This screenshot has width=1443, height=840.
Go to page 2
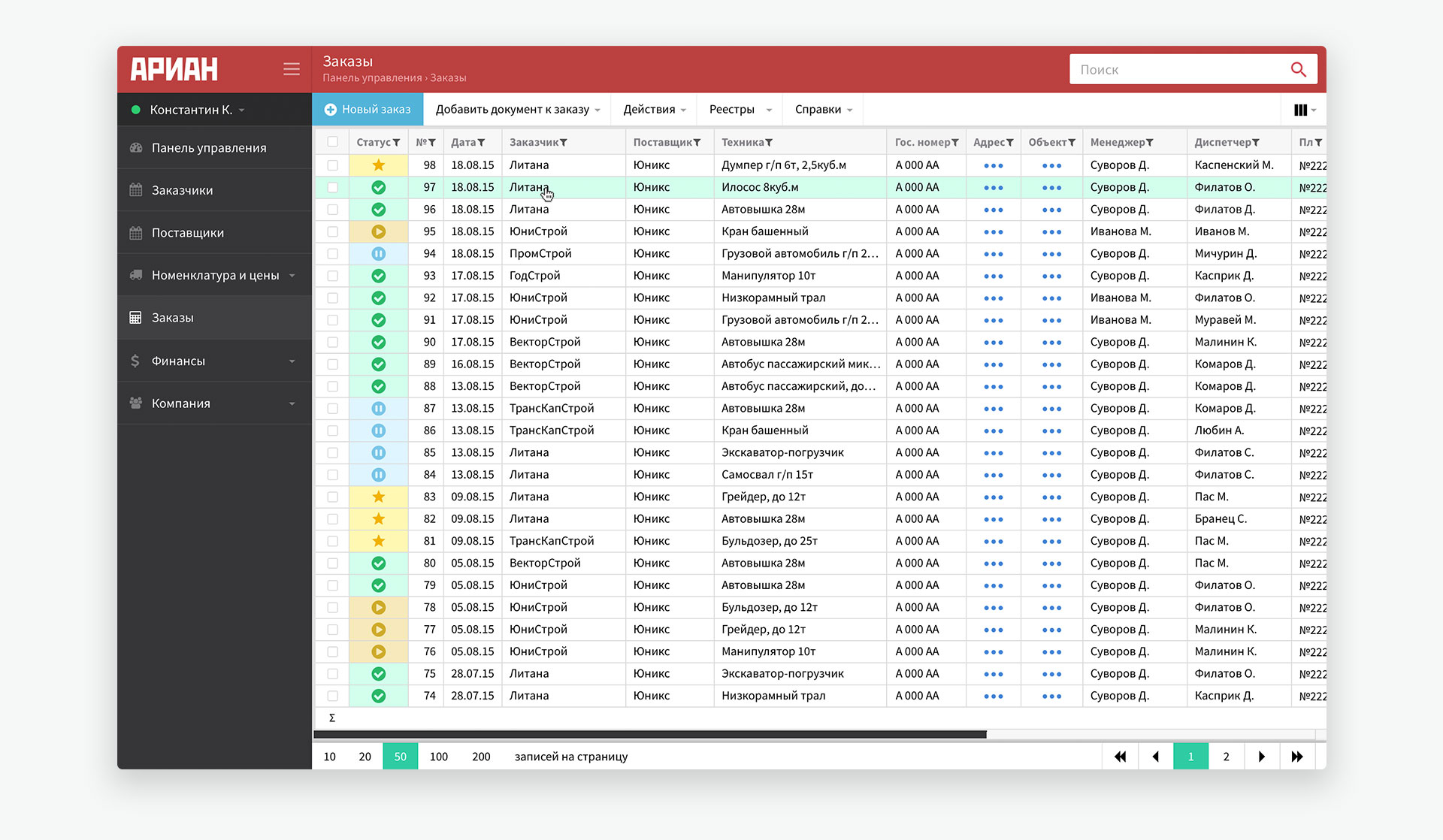1227,757
